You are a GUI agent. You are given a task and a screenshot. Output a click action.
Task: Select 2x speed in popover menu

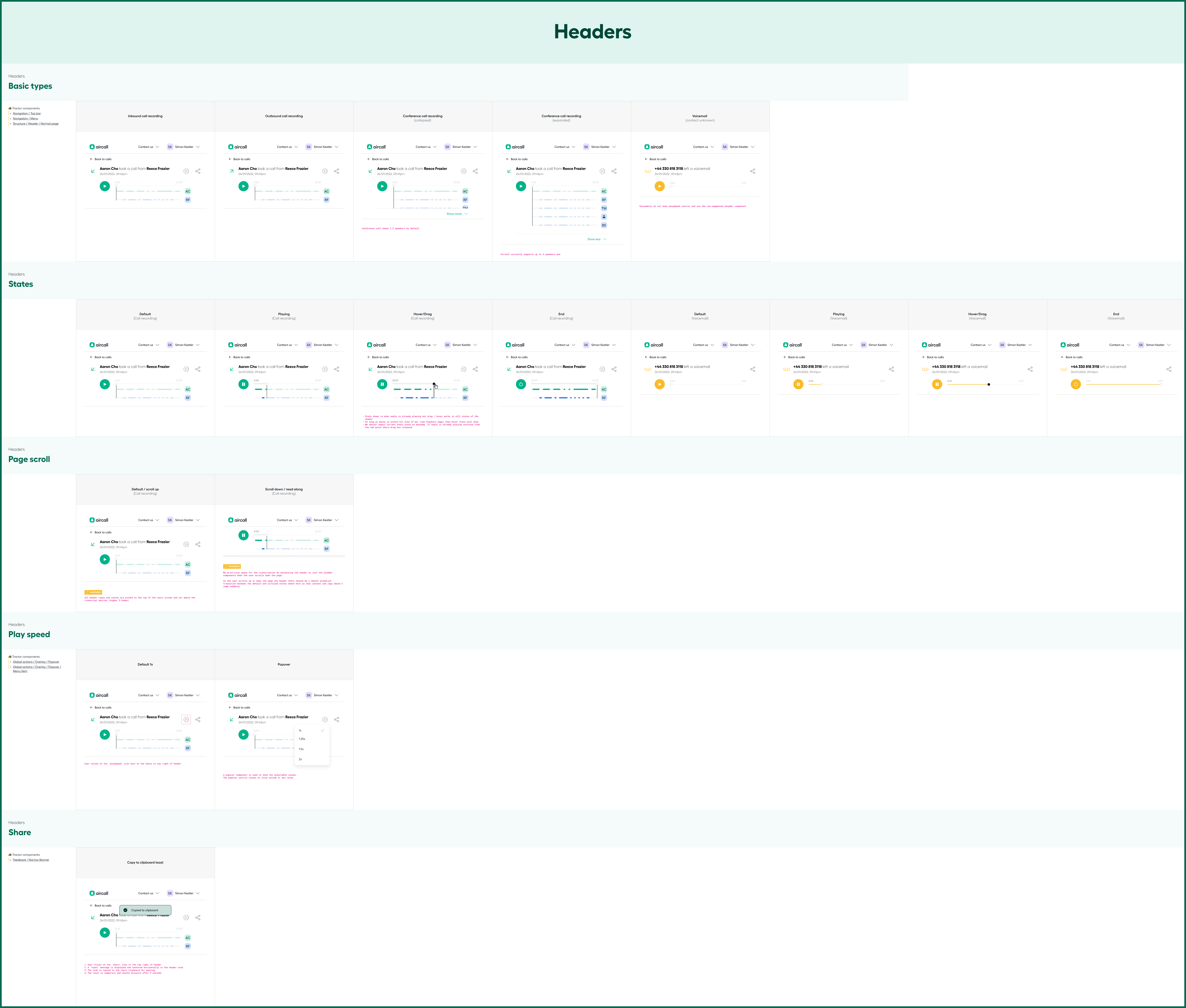[x=301, y=759]
